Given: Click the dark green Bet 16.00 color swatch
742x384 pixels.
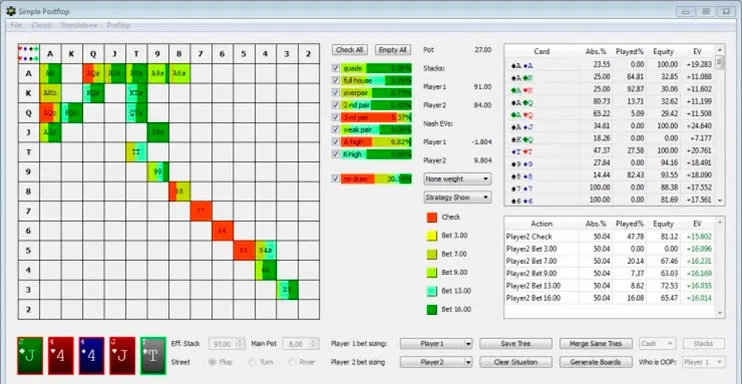Looking at the screenshot, I should coord(432,310).
